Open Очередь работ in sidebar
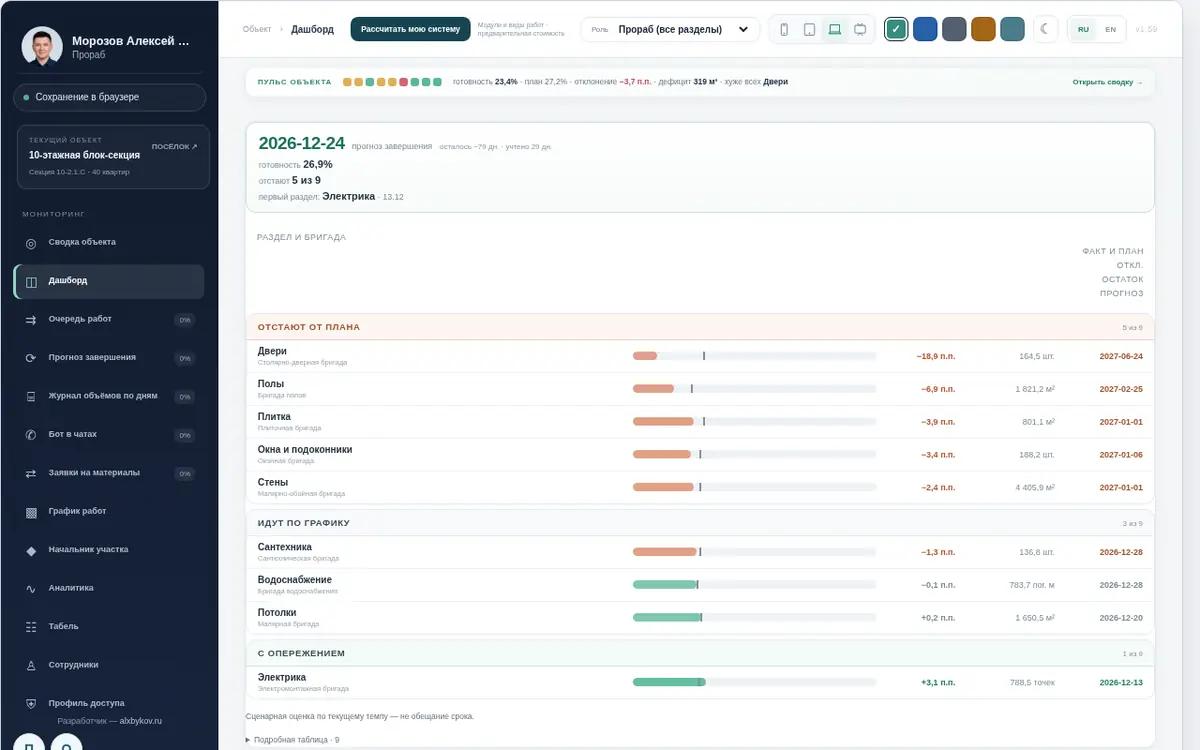Screen dimensions: 1200x750 [x=109, y=319]
